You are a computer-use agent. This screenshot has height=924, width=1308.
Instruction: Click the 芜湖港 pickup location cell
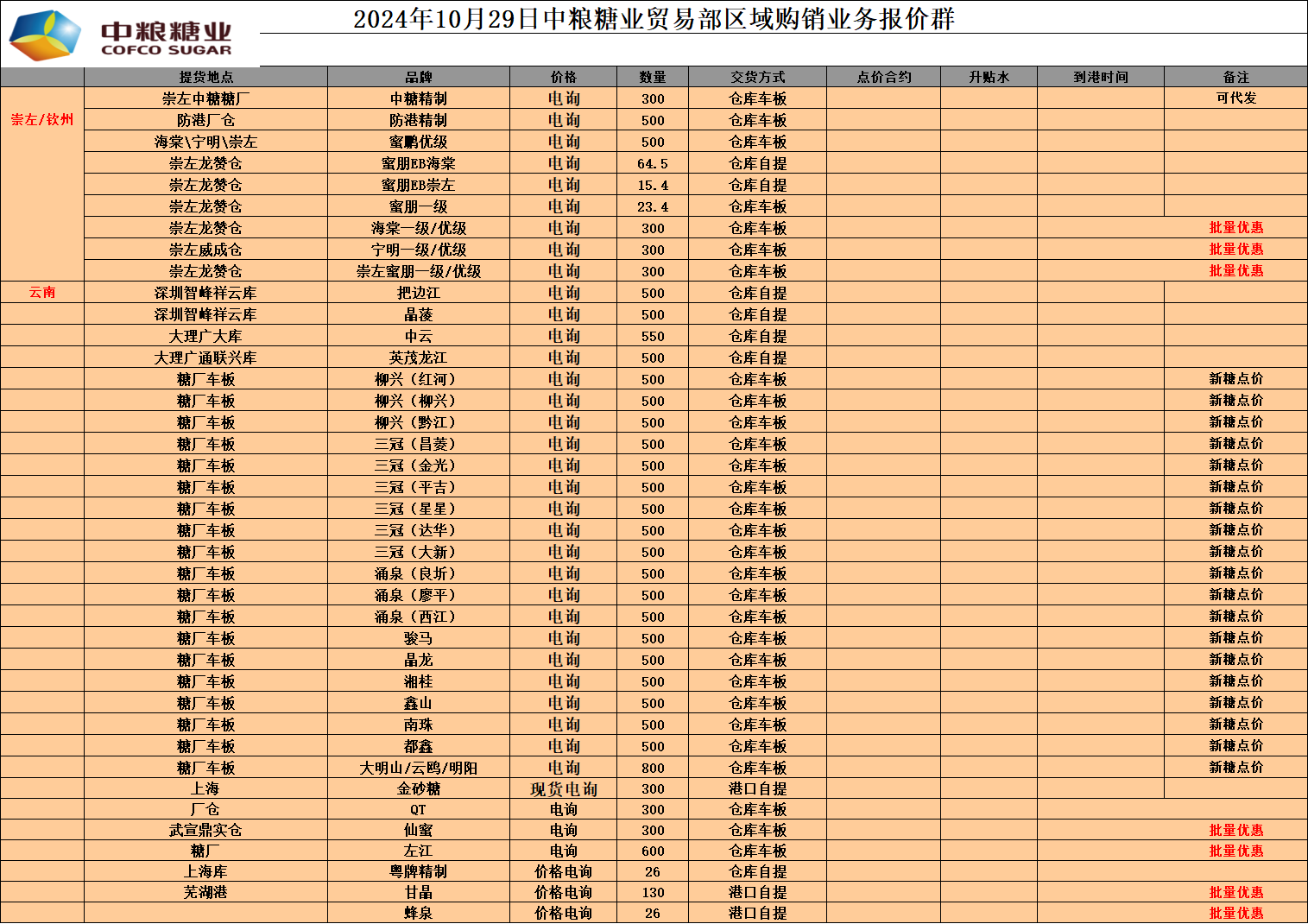click(x=205, y=892)
